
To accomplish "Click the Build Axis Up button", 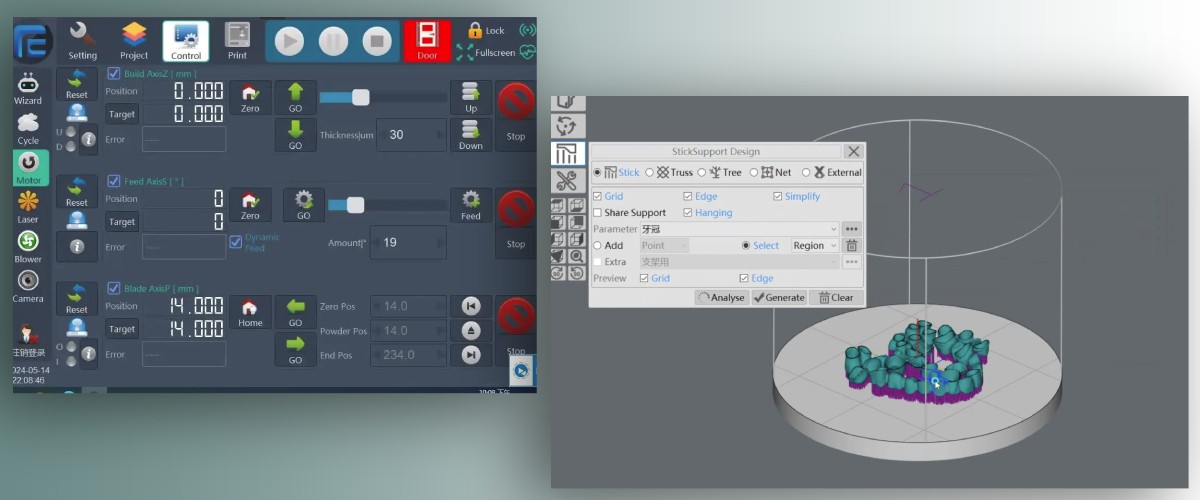I will [x=471, y=97].
